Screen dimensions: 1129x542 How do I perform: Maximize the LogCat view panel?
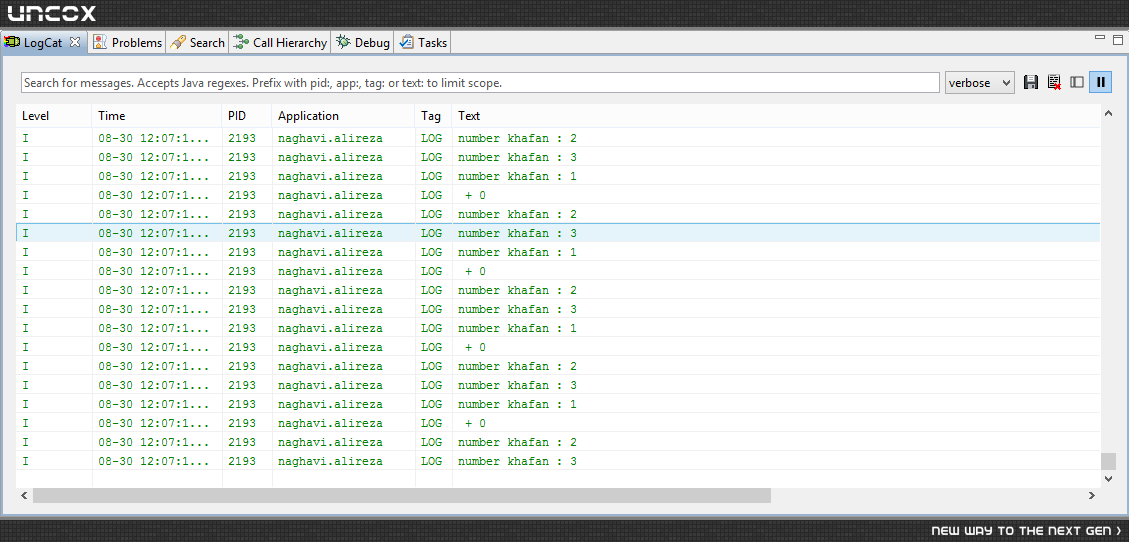click(x=1118, y=38)
